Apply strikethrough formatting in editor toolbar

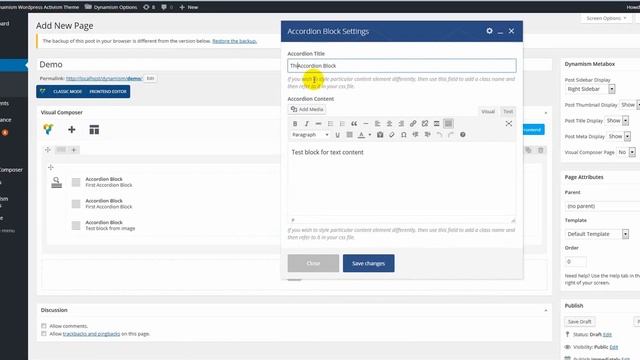click(318, 124)
